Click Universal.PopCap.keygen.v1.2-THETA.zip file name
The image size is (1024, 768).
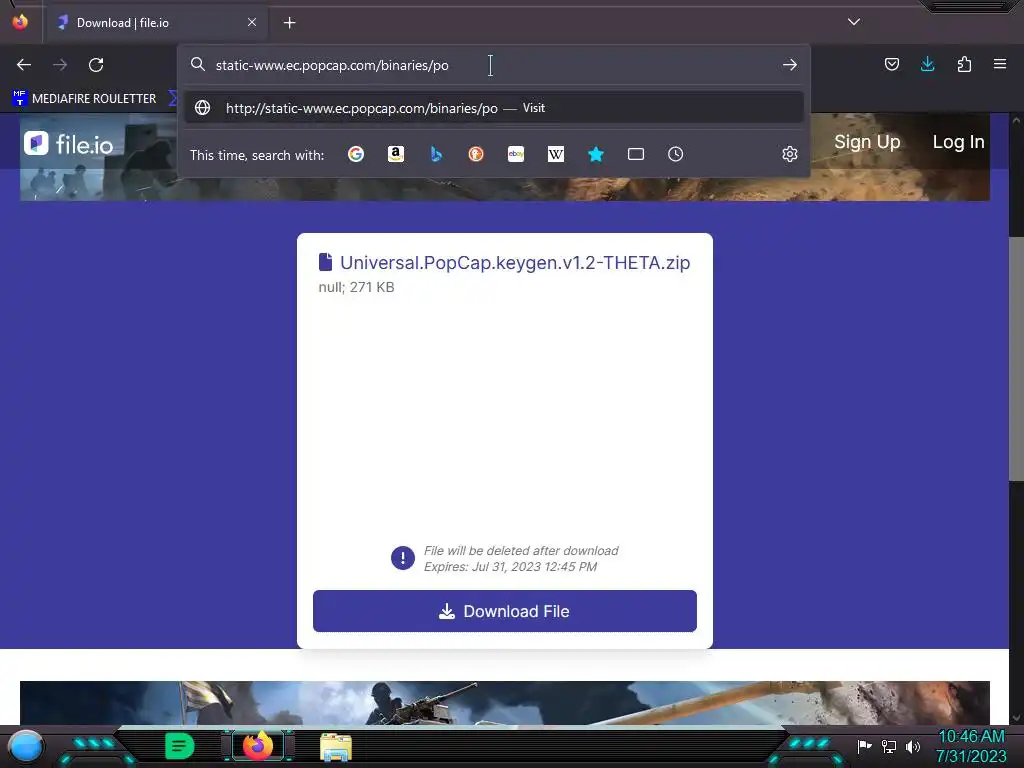tap(515, 262)
